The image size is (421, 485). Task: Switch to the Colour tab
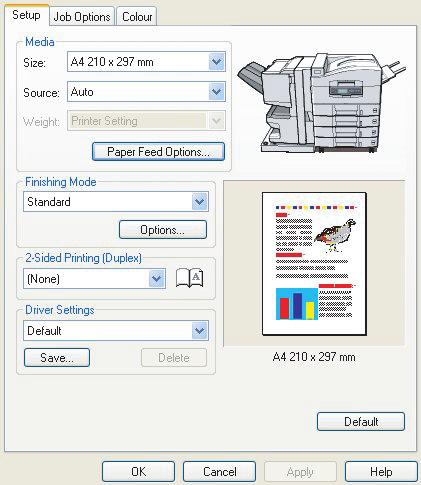point(137,17)
